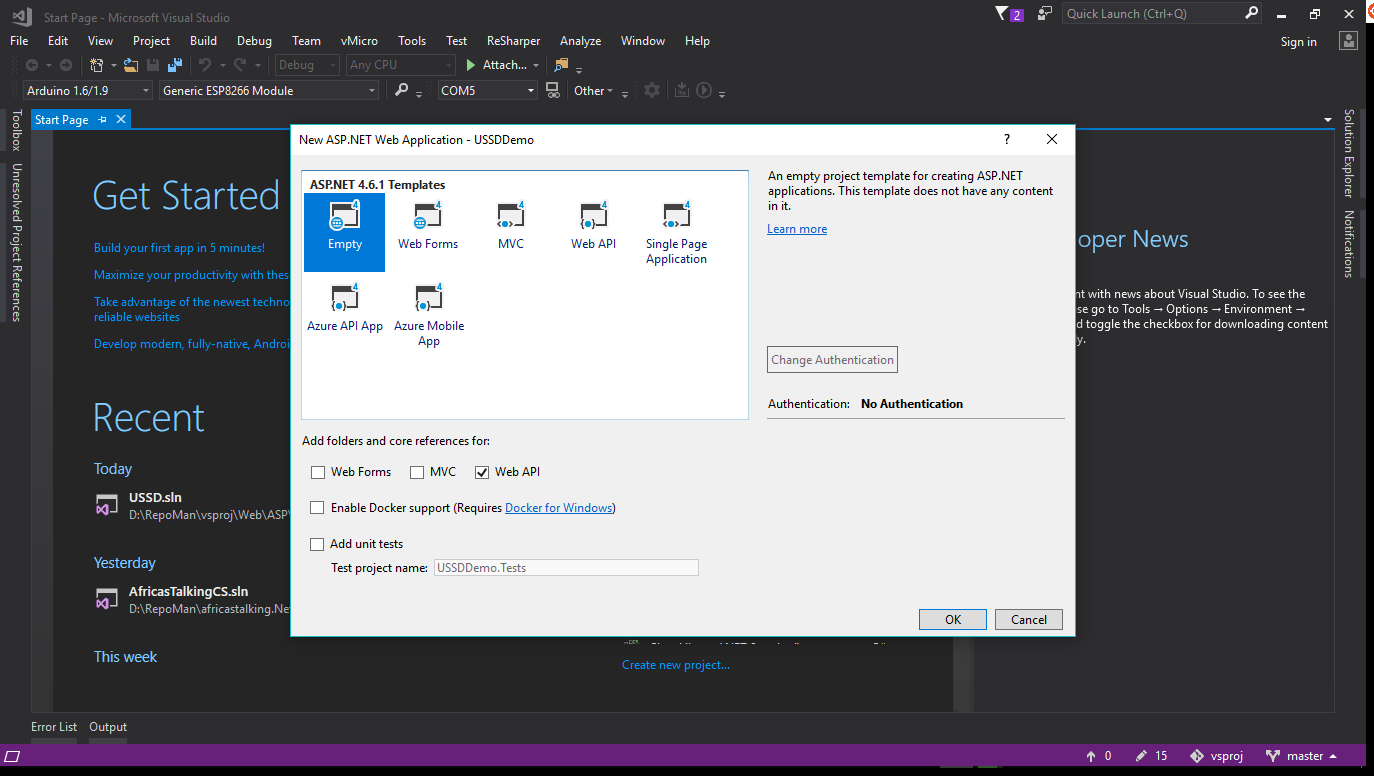
Task: Pick the Azure API App template
Action: click(345, 308)
